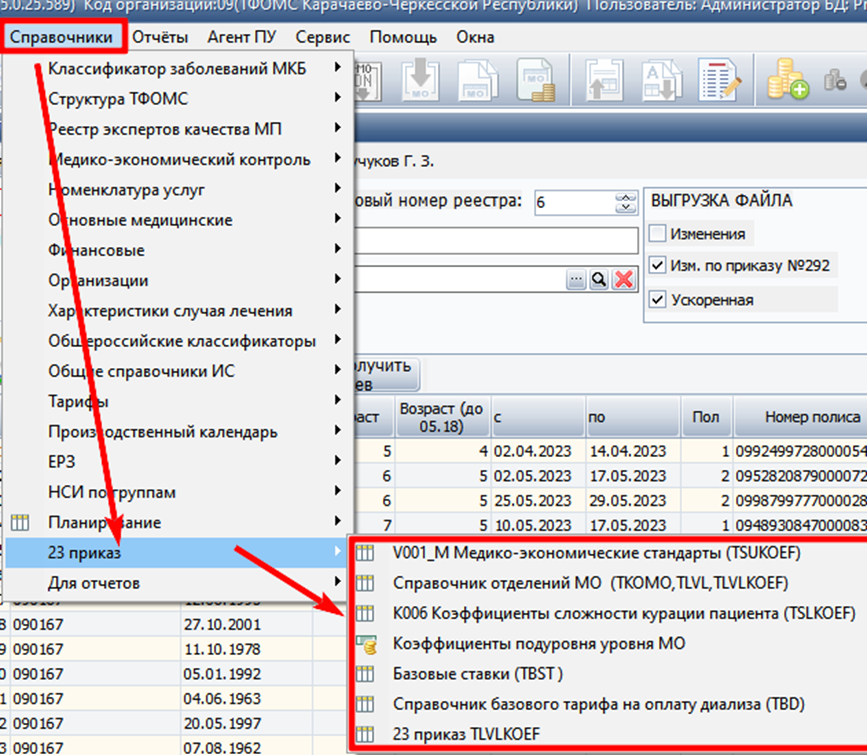The width and height of the screenshot is (867, 755).
Task: Click the table upload icon with up arrow
Action: (x=604, y=81)
